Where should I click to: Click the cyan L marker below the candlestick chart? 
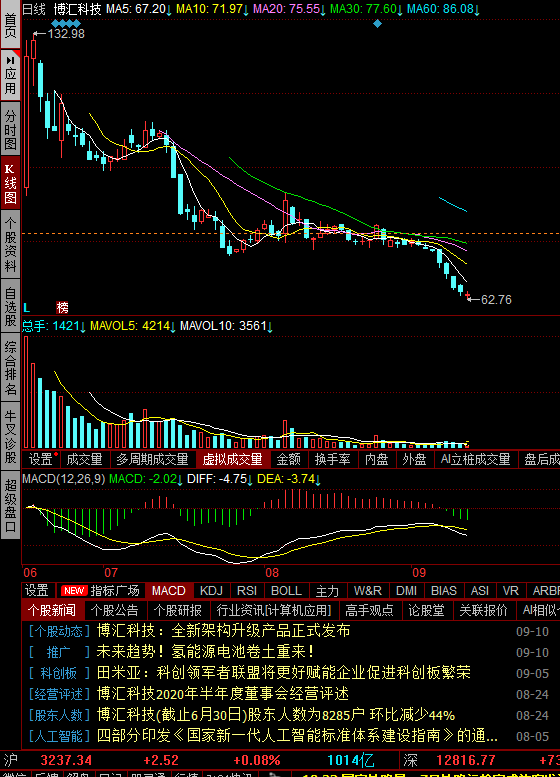click(27, 308)
